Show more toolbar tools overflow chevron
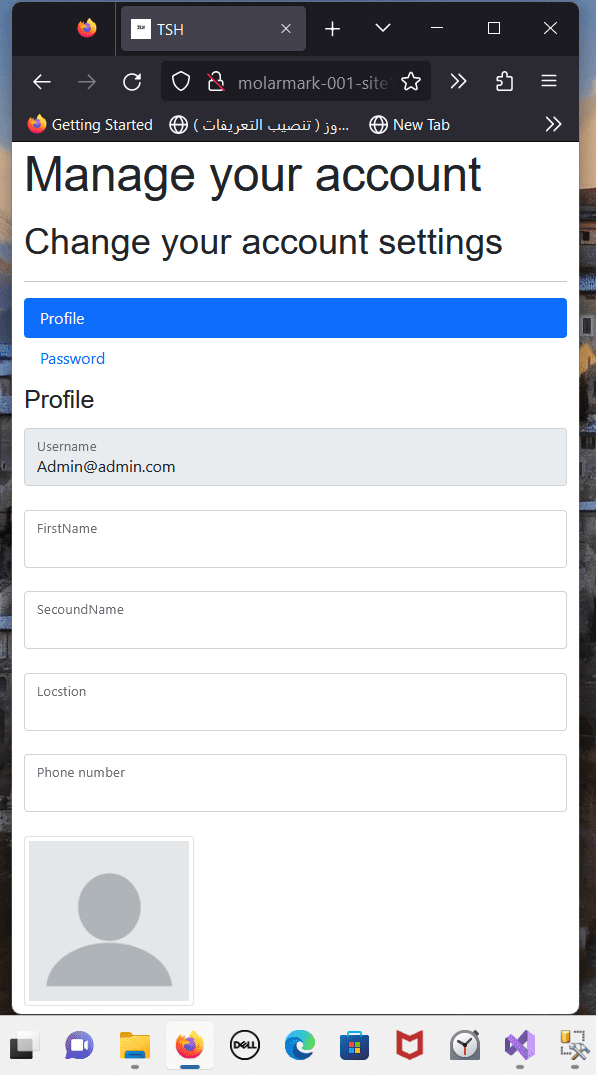The width and height of the screenshot is (598, 1080). (459, 82)
